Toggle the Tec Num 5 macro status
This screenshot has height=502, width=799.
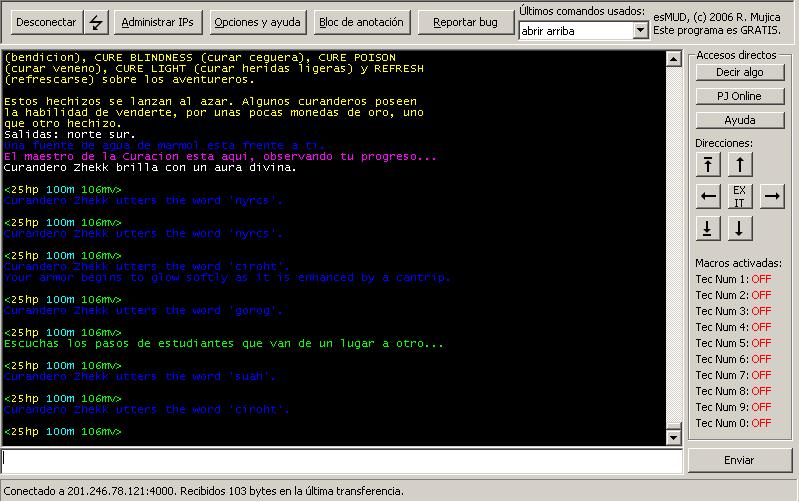click(761, 343)
